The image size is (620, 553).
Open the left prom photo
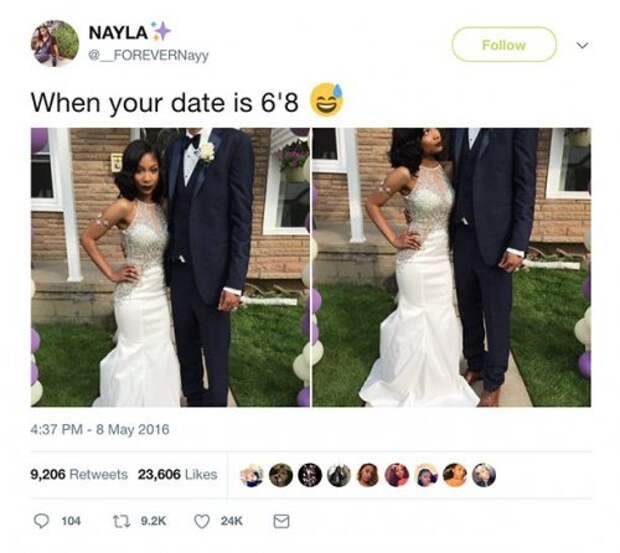click(x=170, y=267)
